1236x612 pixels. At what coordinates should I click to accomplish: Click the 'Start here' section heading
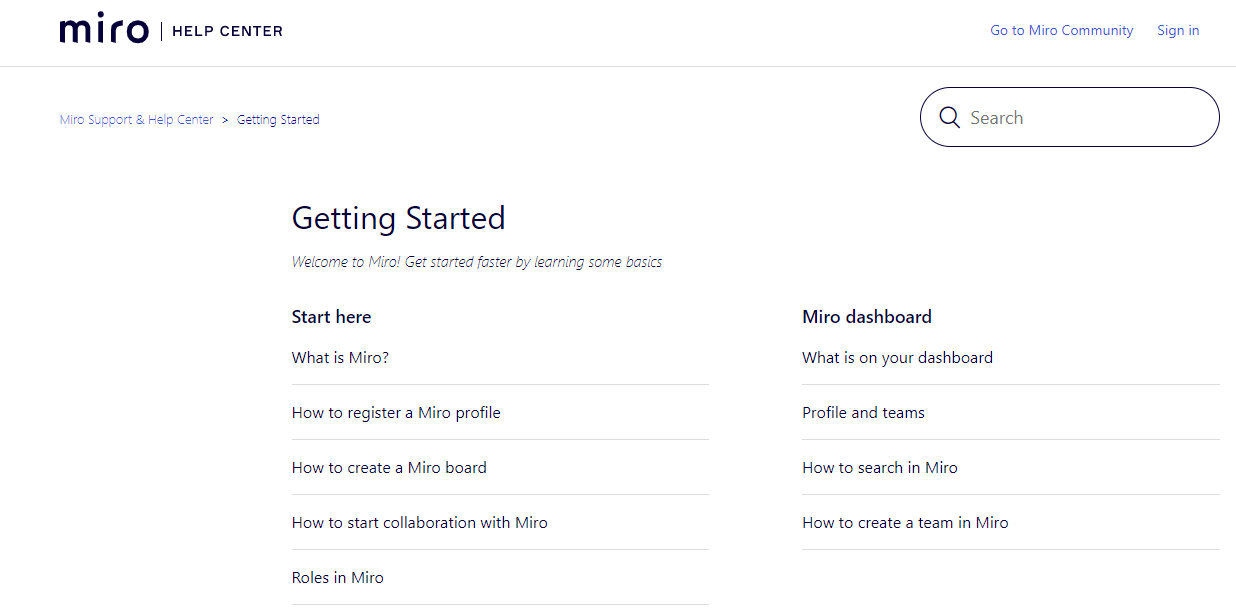click(x=331, y=317)
